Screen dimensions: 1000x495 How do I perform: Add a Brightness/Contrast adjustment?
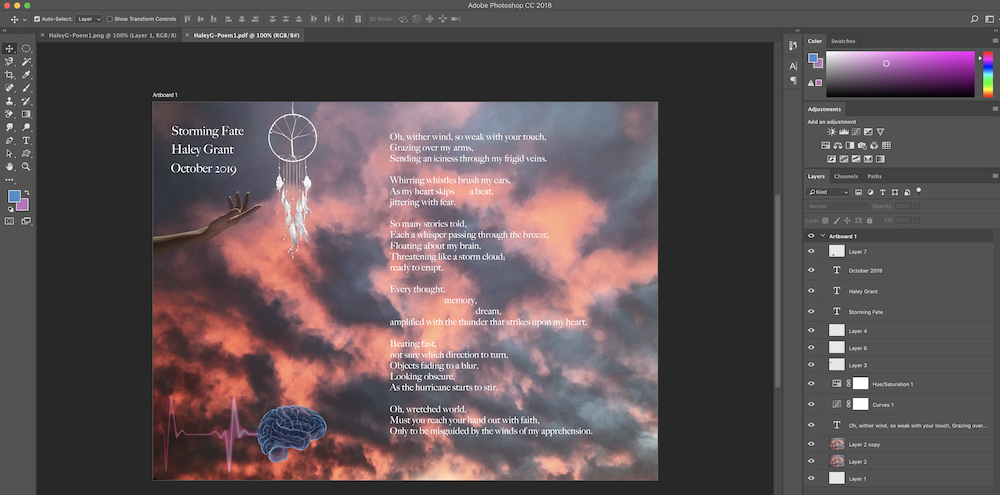coord(832,132)
